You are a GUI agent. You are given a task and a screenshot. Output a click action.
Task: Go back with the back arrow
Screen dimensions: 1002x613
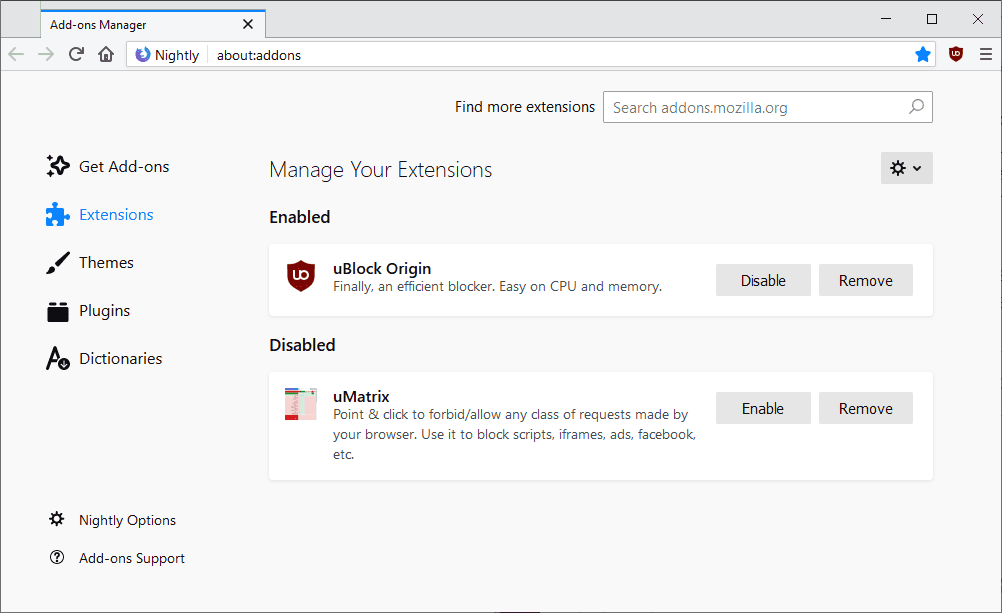coord(16,54)
